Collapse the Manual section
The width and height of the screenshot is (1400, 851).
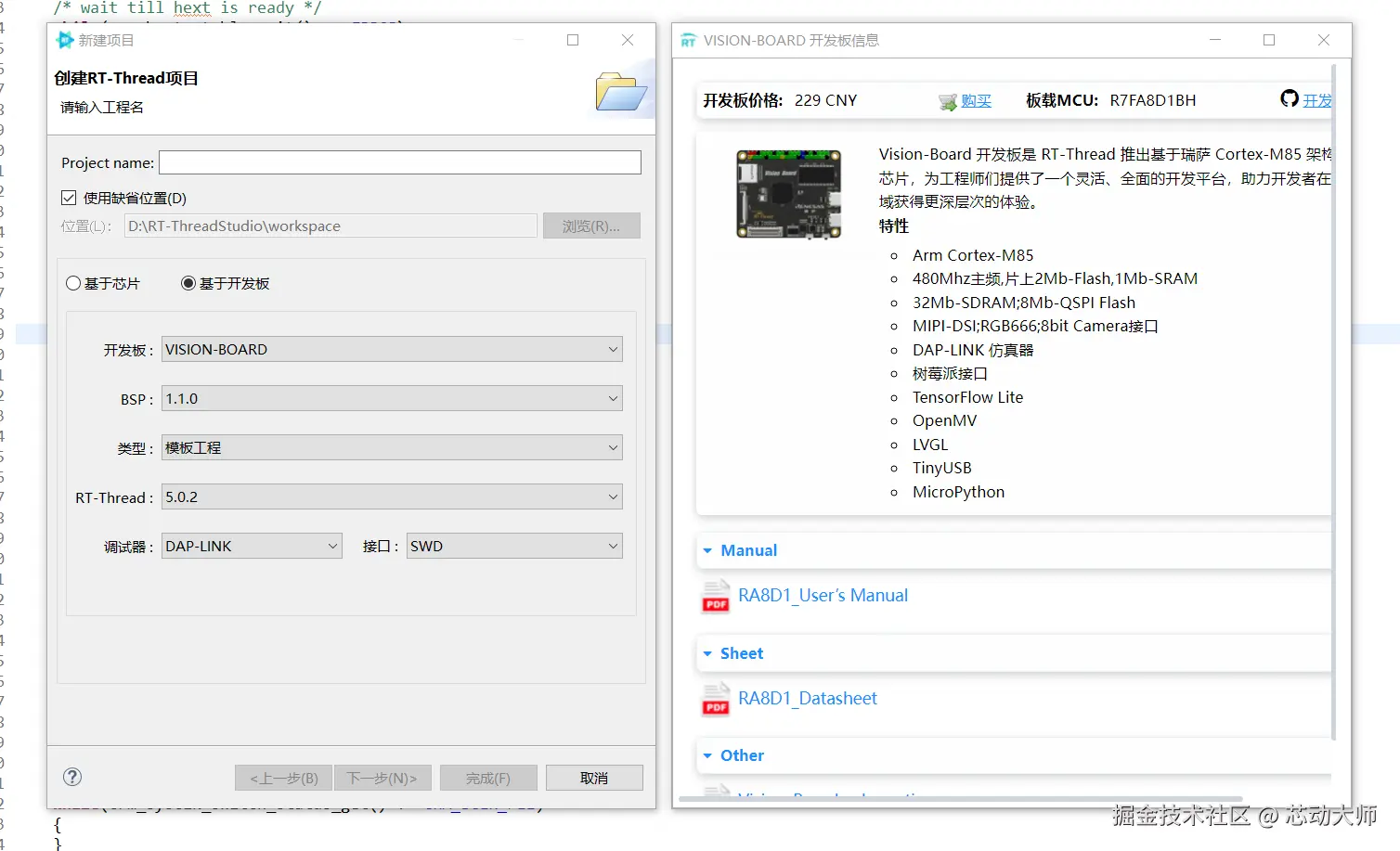coord(707,550)
